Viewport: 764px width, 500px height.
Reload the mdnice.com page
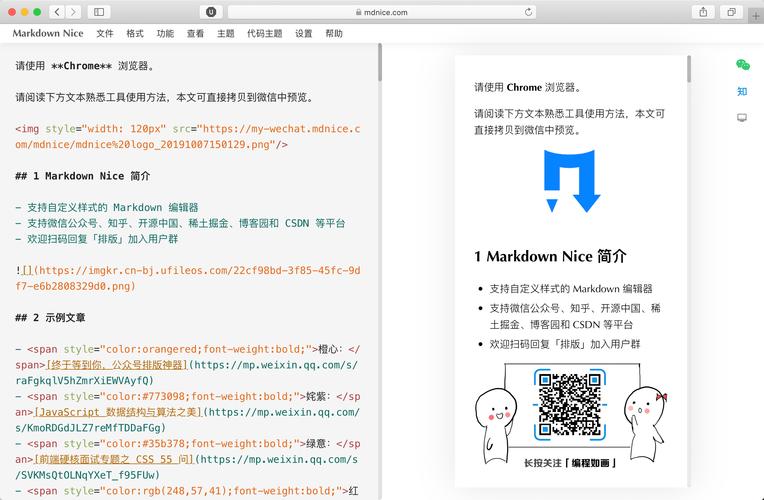528,12
